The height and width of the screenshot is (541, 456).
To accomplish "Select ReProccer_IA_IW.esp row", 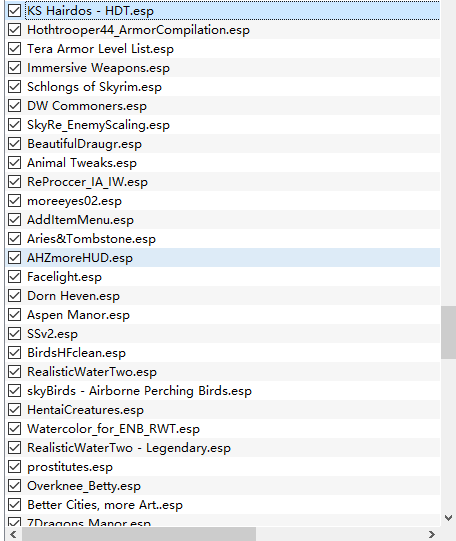I will point(87,182).
